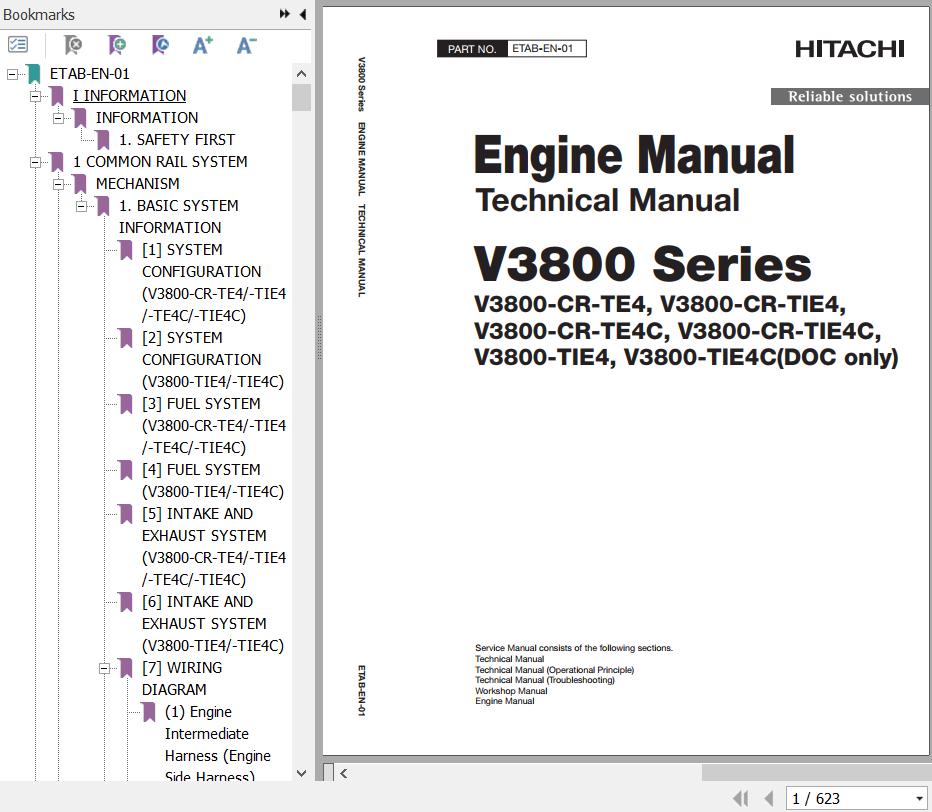
Task: Click bookmarks panel scroll up arrow
Action: tap(301, 74)
